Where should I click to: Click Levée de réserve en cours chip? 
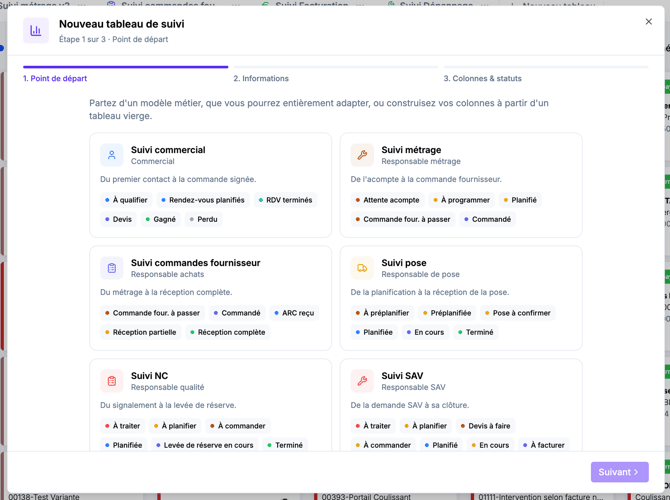205,445
